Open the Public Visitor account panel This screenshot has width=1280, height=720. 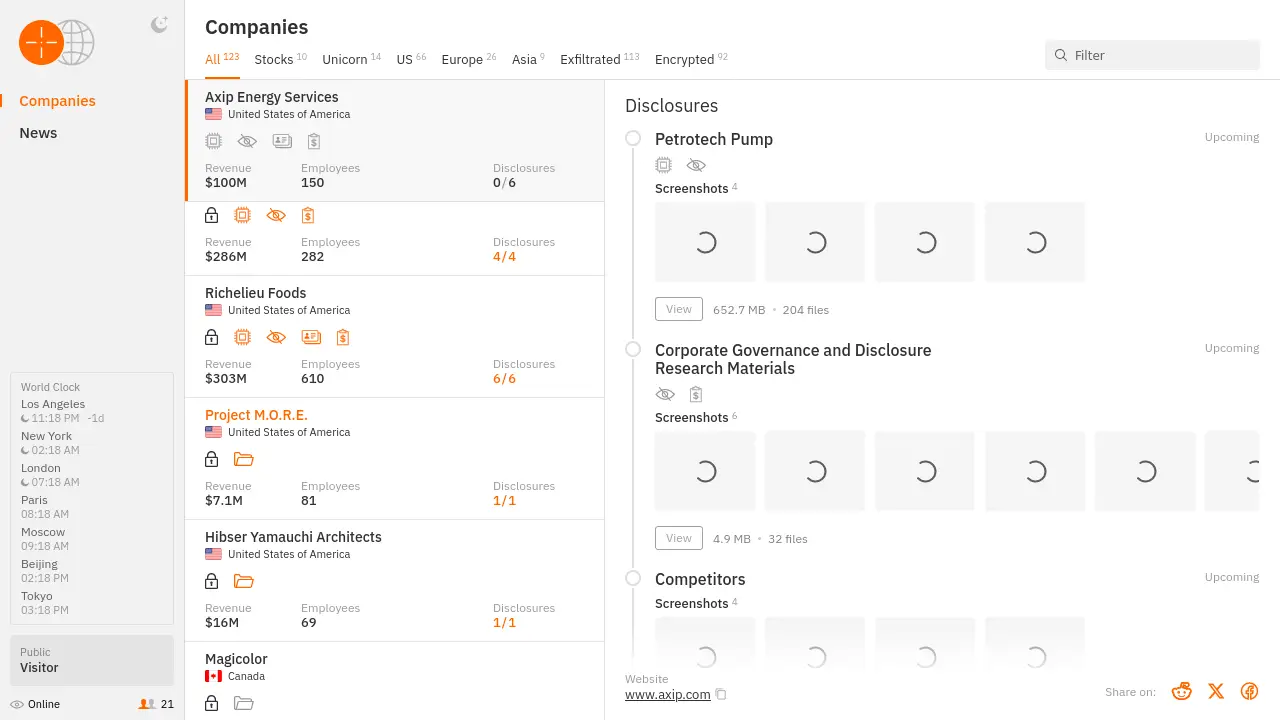click(92, 660)
